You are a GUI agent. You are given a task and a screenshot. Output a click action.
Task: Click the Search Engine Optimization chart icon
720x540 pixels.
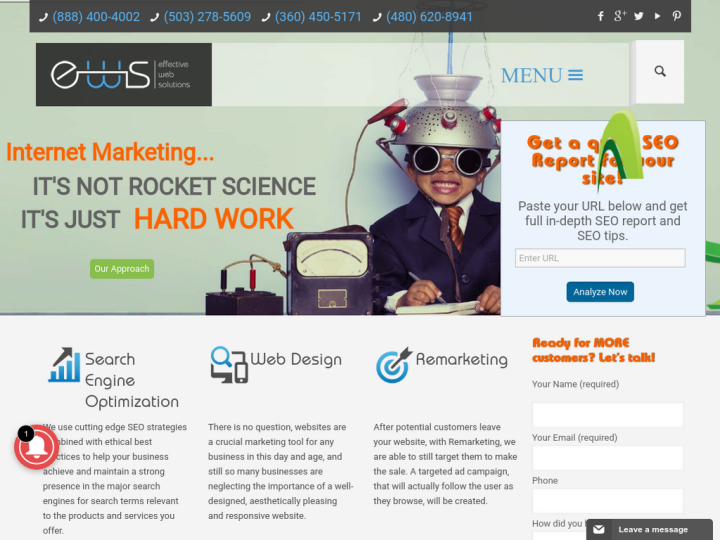[x=64, y=365]
